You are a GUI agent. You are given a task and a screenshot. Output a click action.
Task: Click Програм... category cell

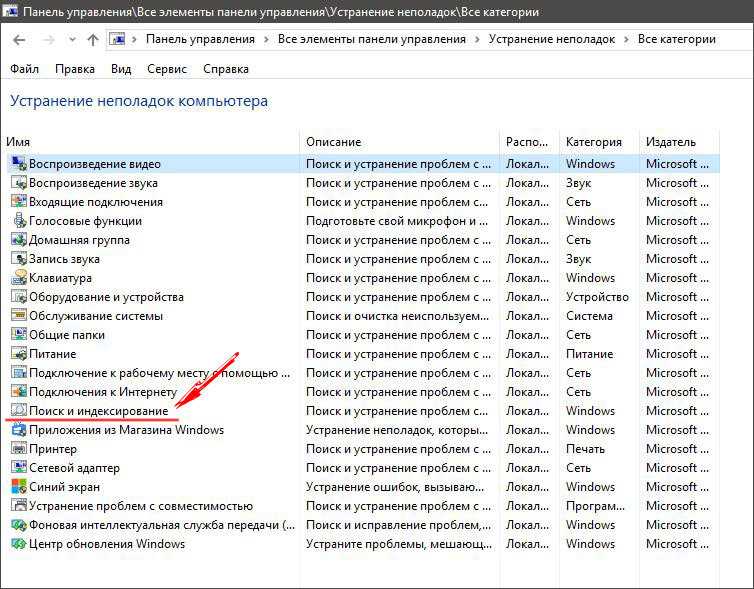point(595,506)
